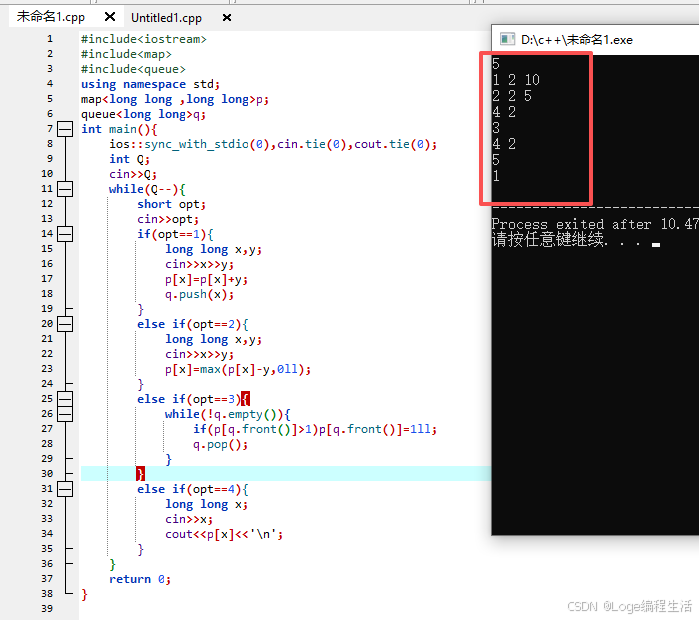Close the 未命名1.cpp tab
699x620 pixels.
(110, 17)
